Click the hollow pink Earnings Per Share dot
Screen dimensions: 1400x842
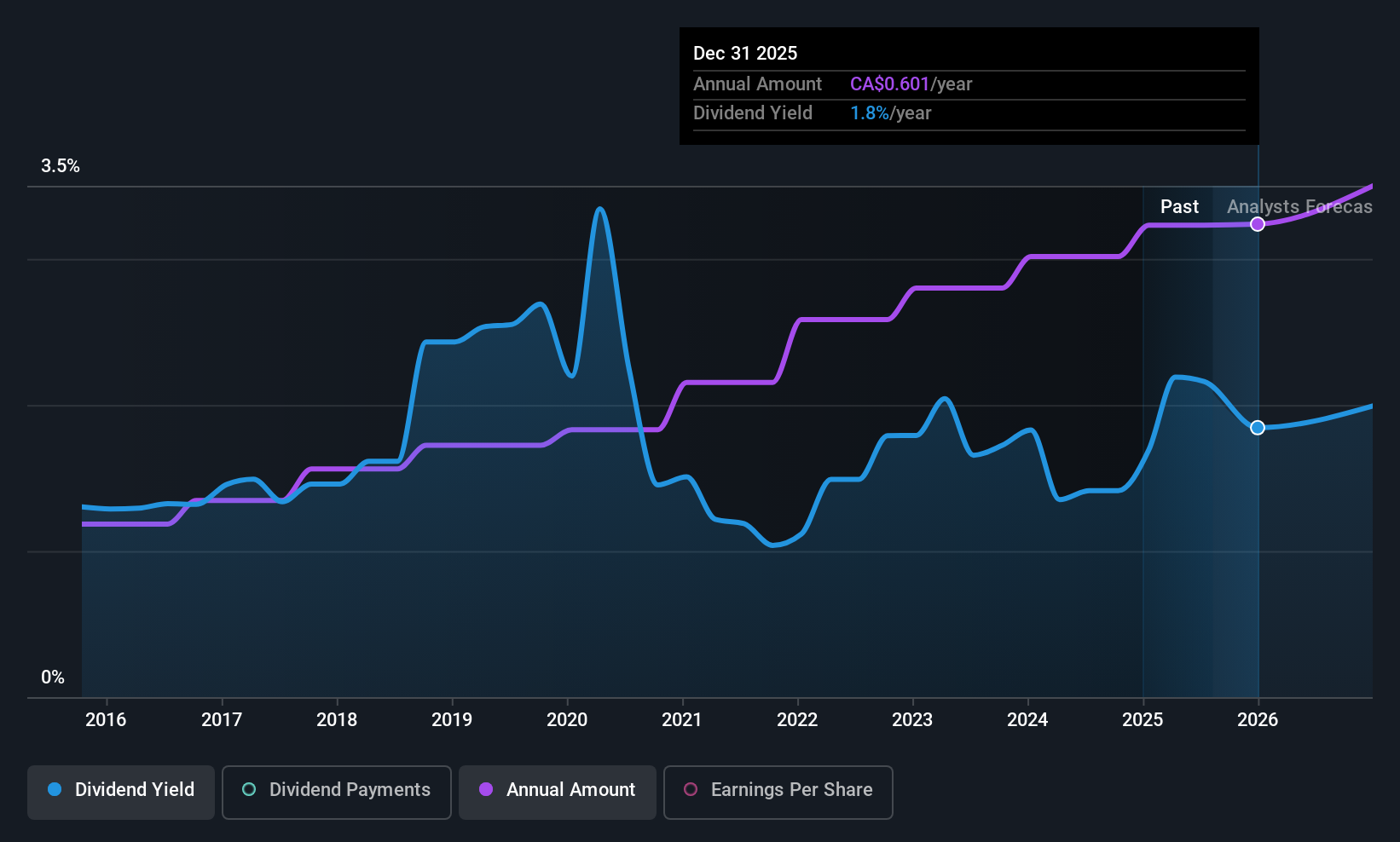[x=691, y=790]
